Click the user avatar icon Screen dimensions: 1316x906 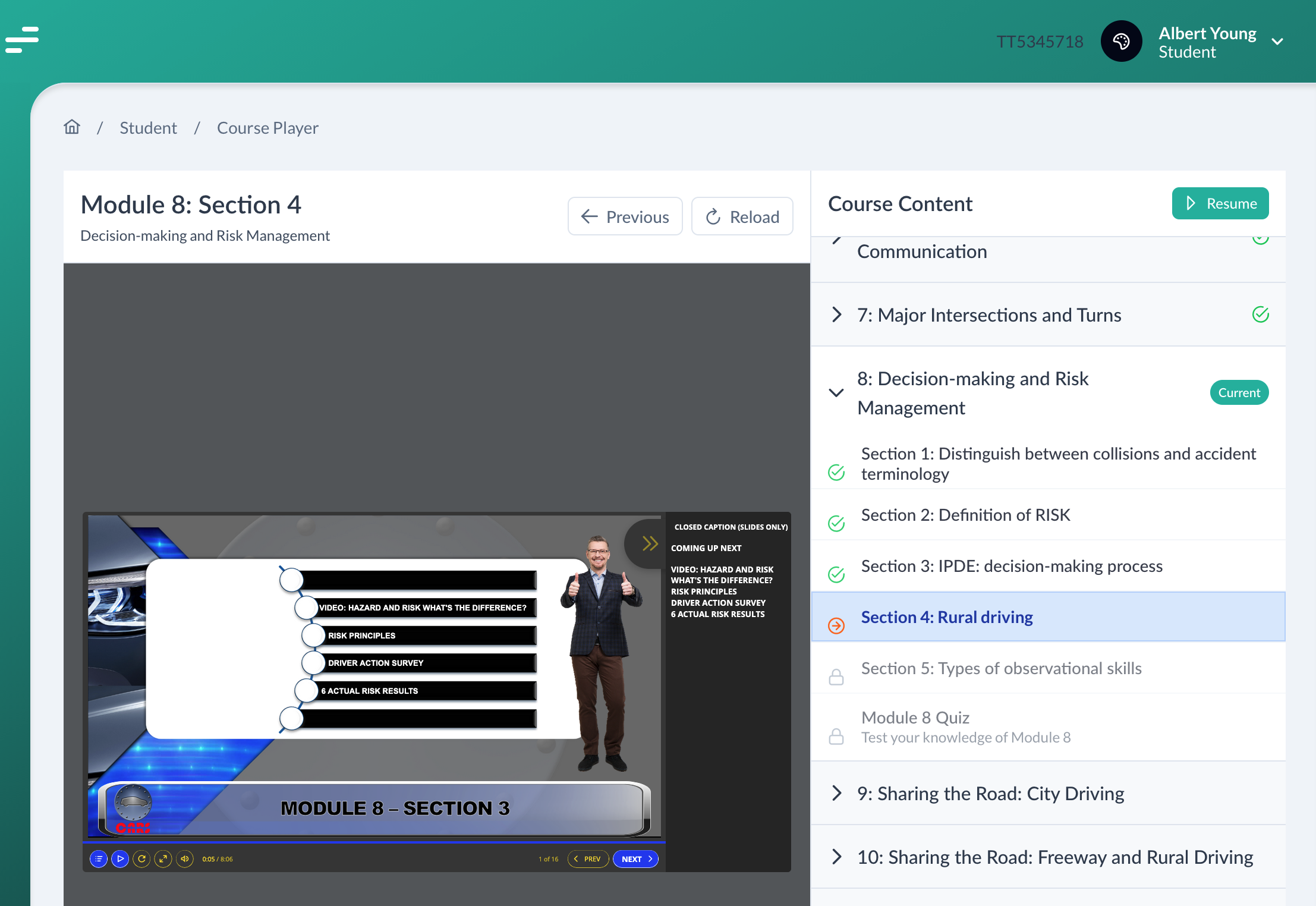[1121, 42]
